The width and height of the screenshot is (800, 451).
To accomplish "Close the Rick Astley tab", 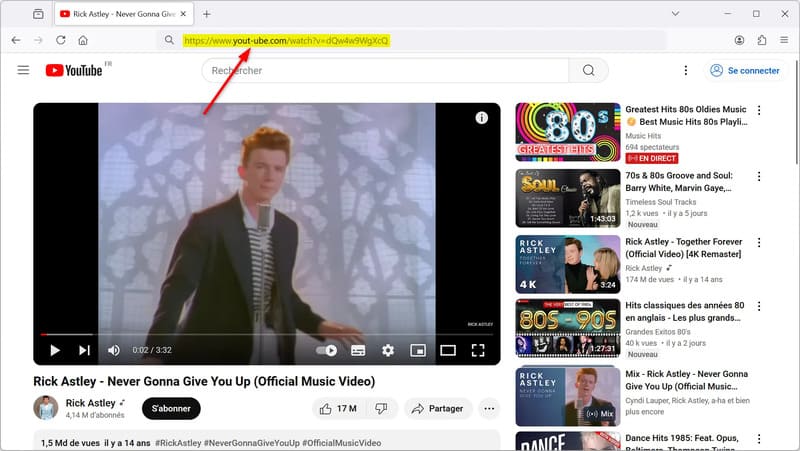I will tap(184, 14).
